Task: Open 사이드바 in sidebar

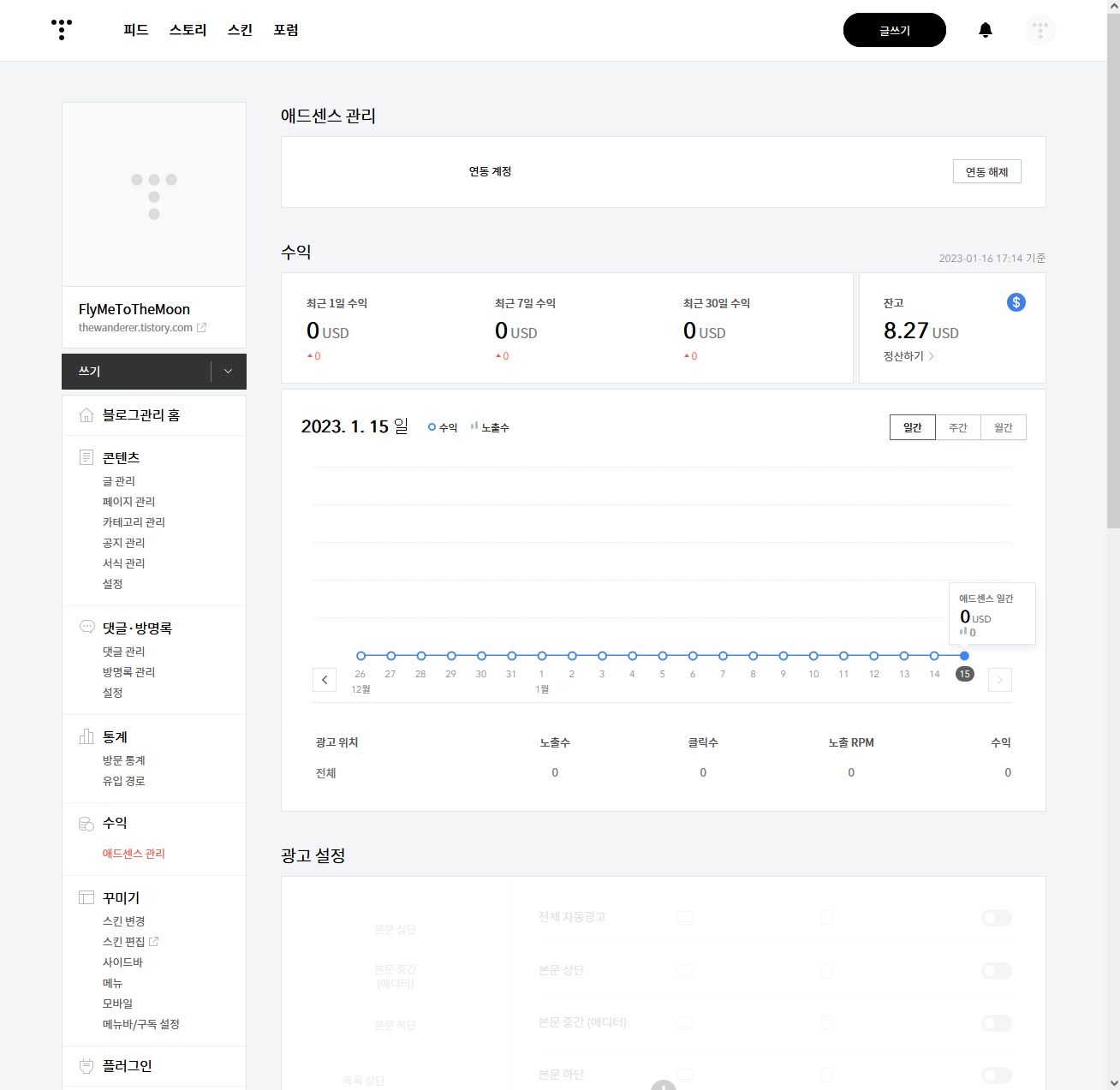Action: [122, 962]
